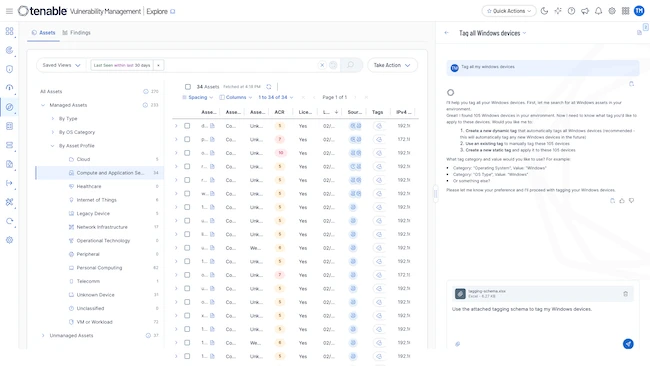Image resolution: width=650 pixels, height=366 pixels.
Task: Click the tenable logo
Action: tap(42, 11)
